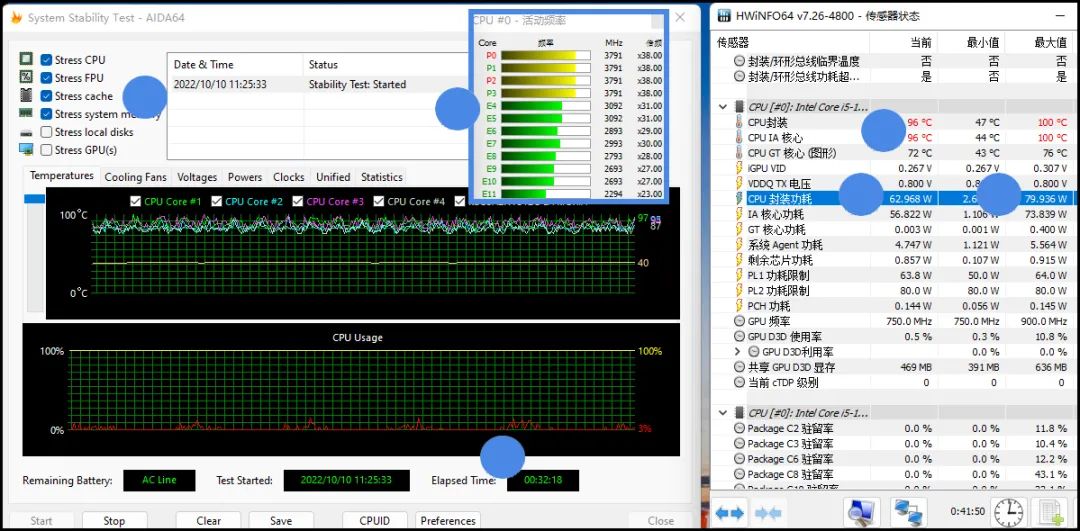Expand the GPU D3D利用率 sub-item arrow
1080x531 pixels.
coord(738,352)
